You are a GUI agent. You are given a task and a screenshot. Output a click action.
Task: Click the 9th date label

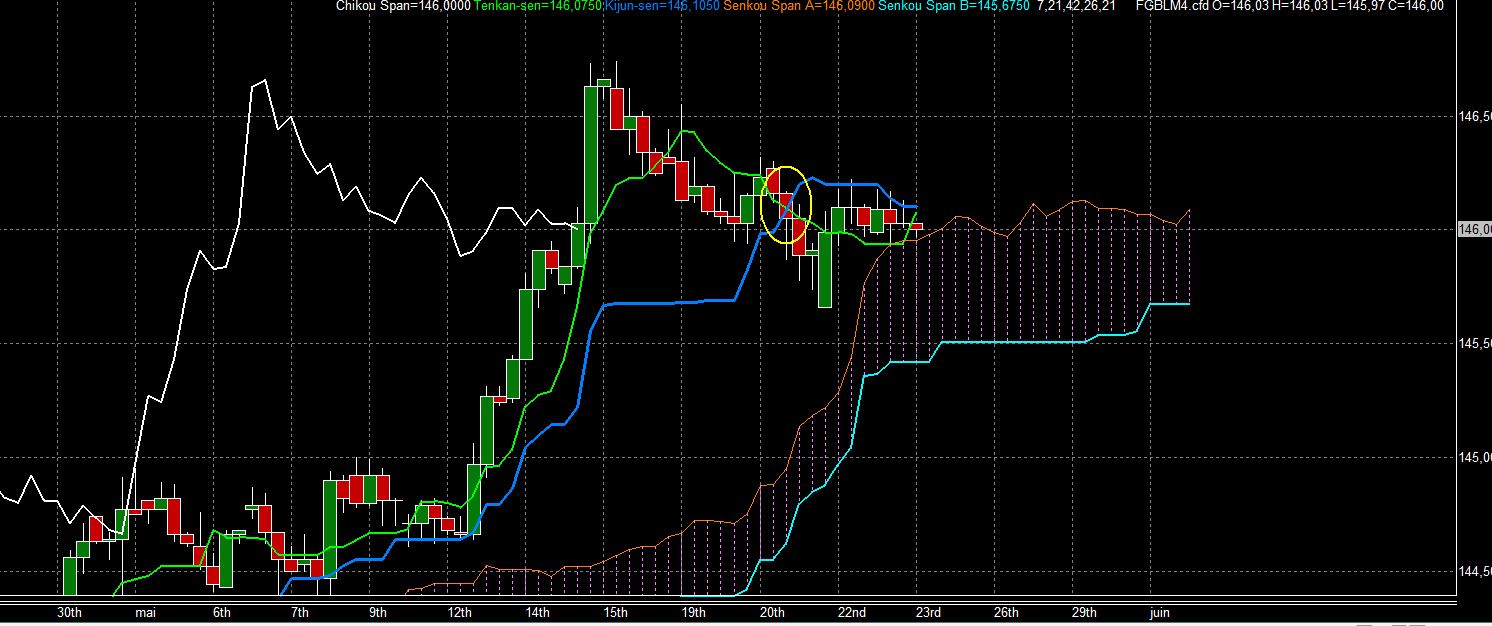(377, 612)
